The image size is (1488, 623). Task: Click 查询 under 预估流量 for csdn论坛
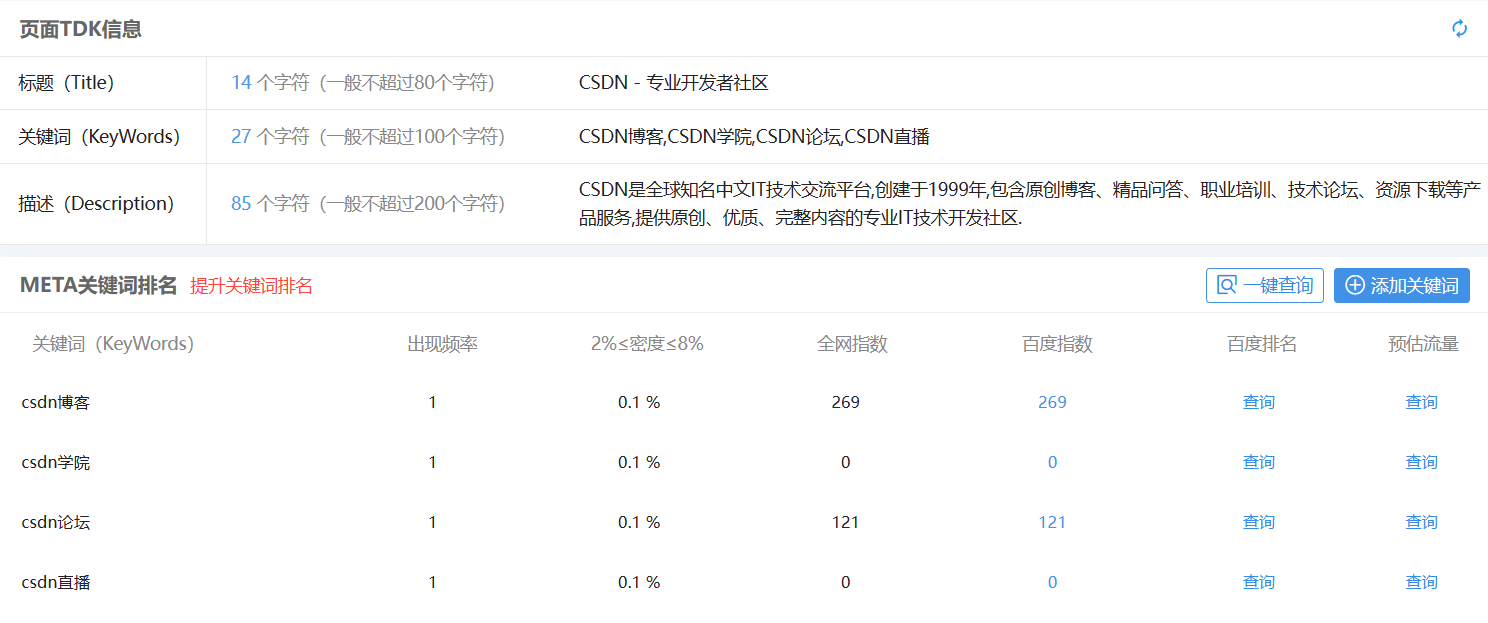tap(1422, 522)
